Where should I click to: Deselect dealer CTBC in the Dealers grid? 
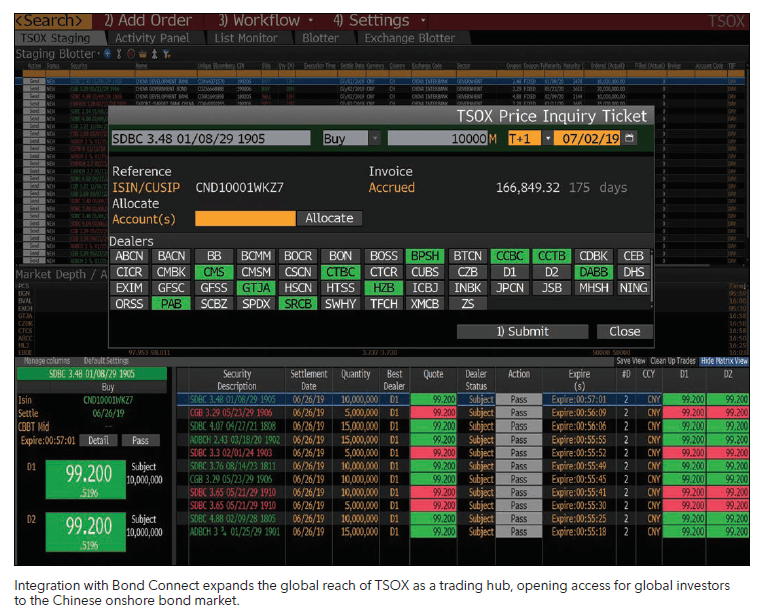click(340, 272)
